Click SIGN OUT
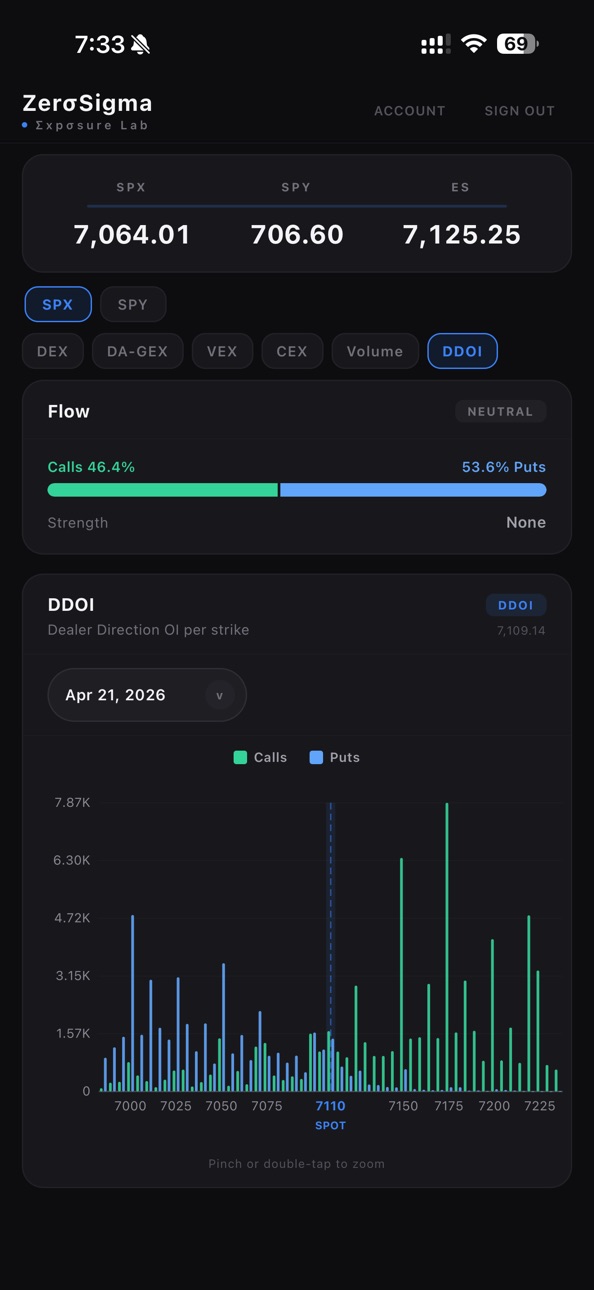This screenshot has height=1290, width=594. click(519, 111)
